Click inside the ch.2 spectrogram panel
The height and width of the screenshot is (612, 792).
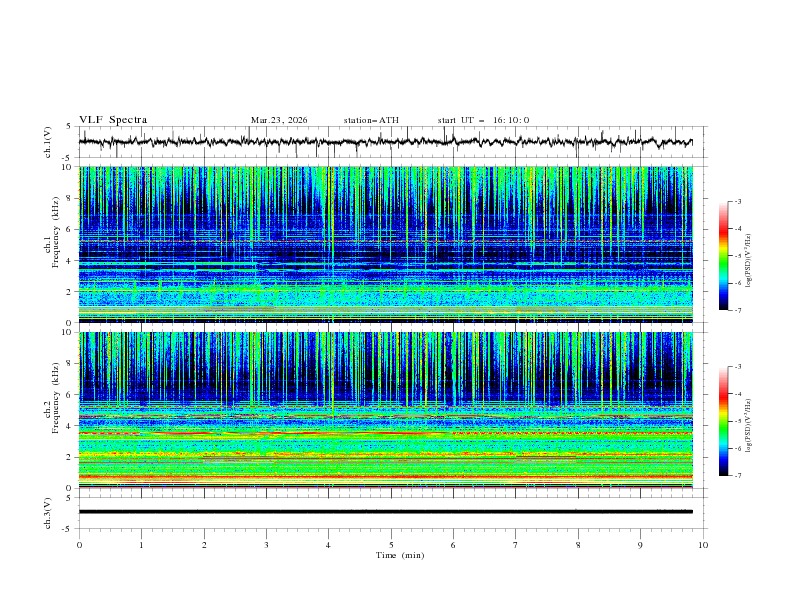click(390, 409)
